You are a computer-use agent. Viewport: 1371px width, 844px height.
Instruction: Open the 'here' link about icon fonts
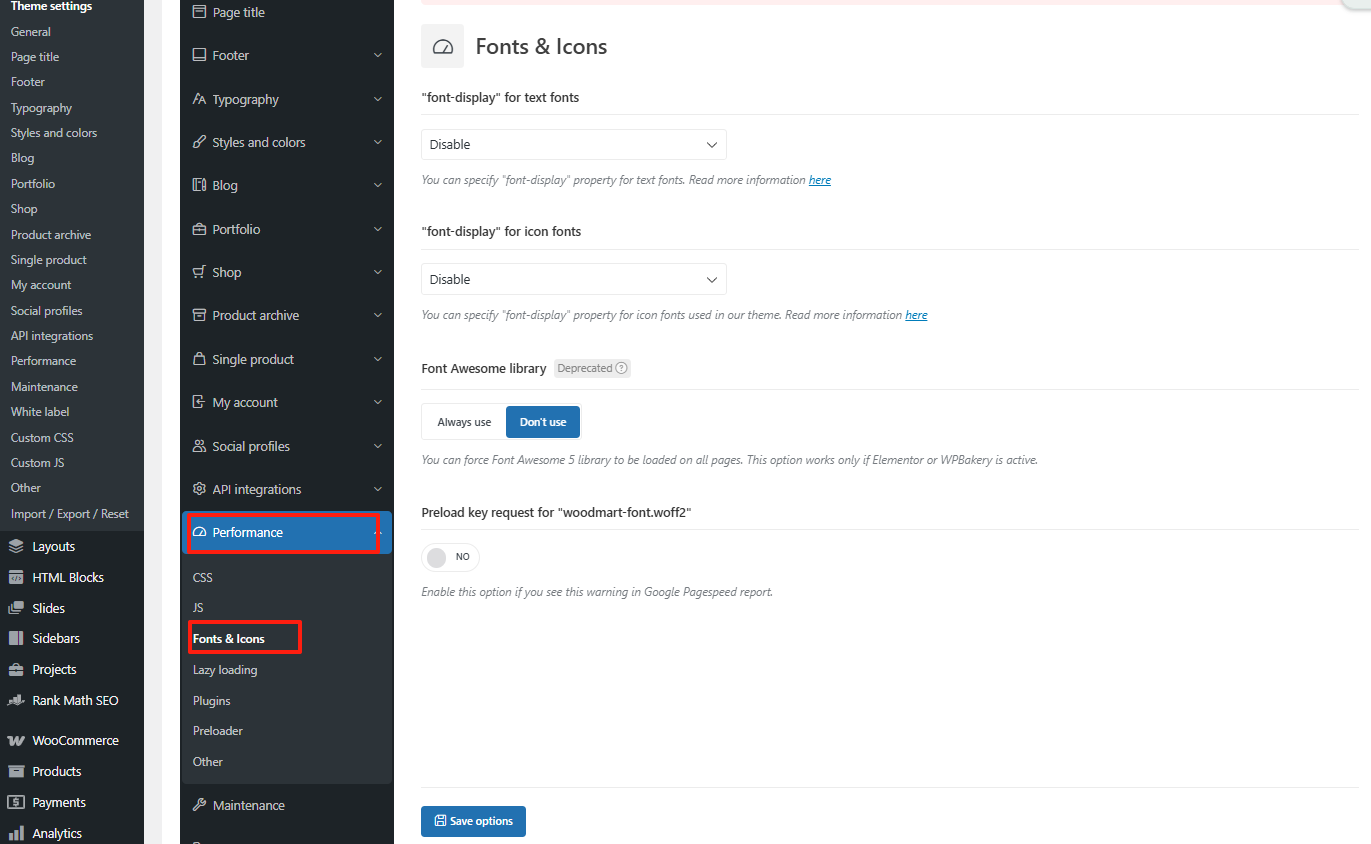(x=916, y=314)
